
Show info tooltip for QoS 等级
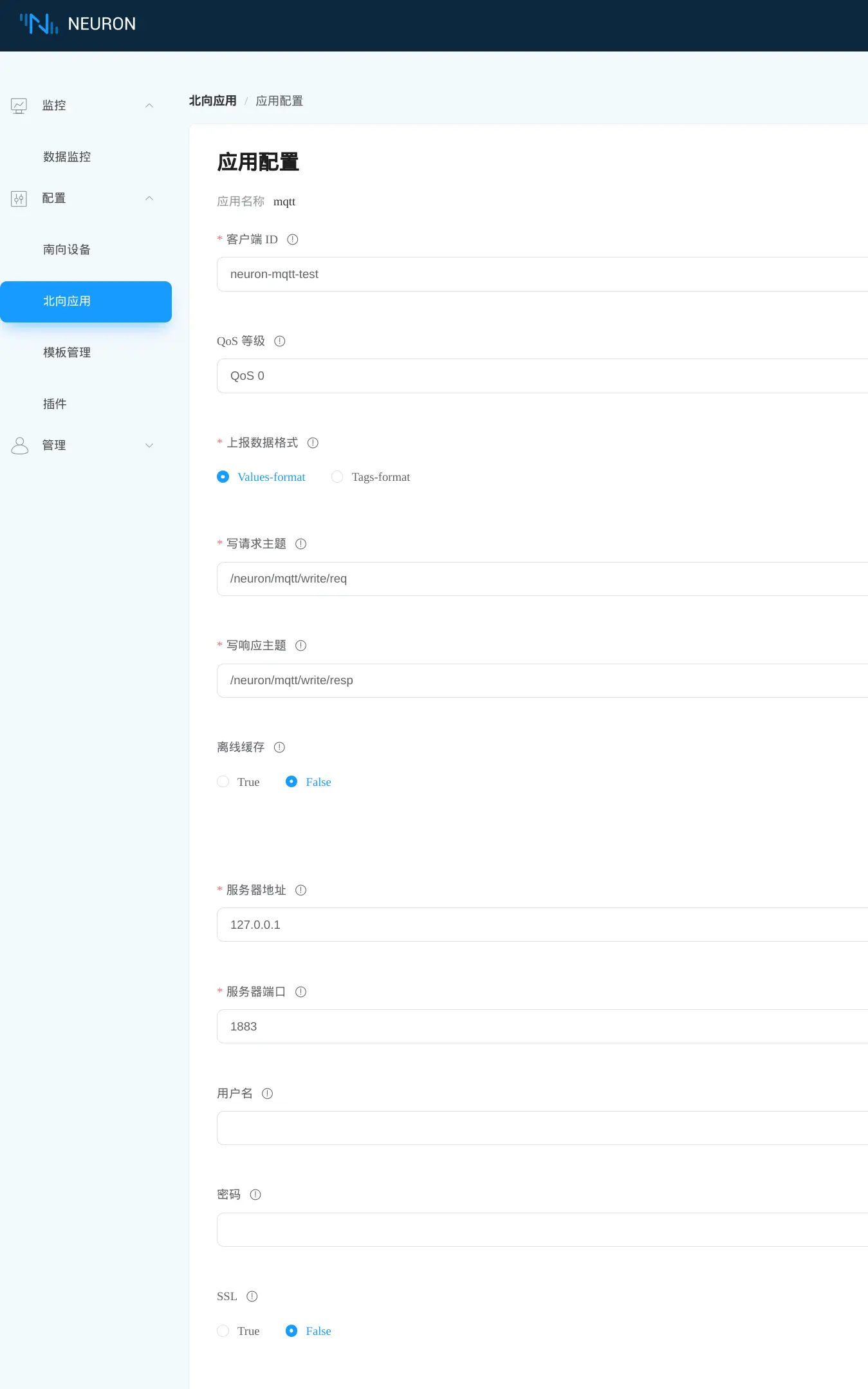[x=280, y=341]
